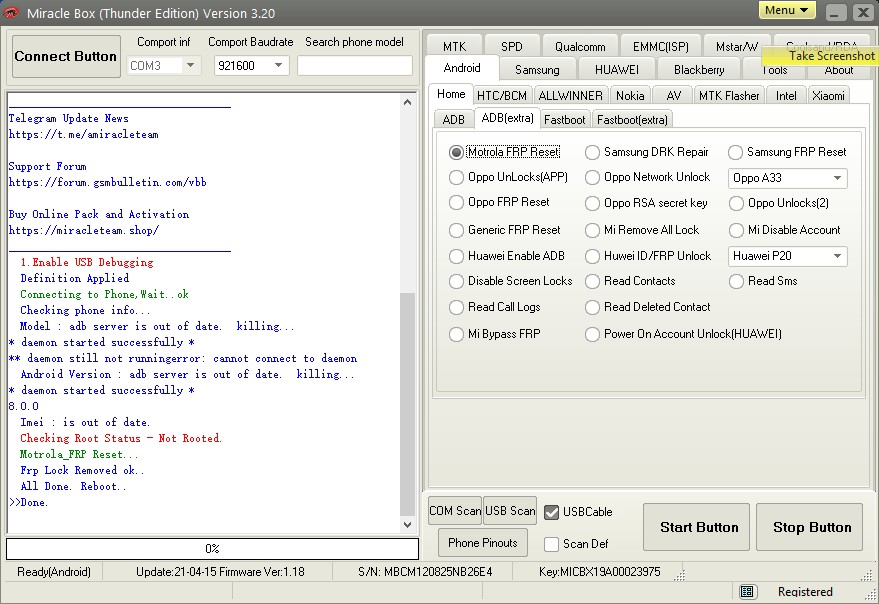
Task: Open the Qualcomm tab
Action: coord(580,46)
